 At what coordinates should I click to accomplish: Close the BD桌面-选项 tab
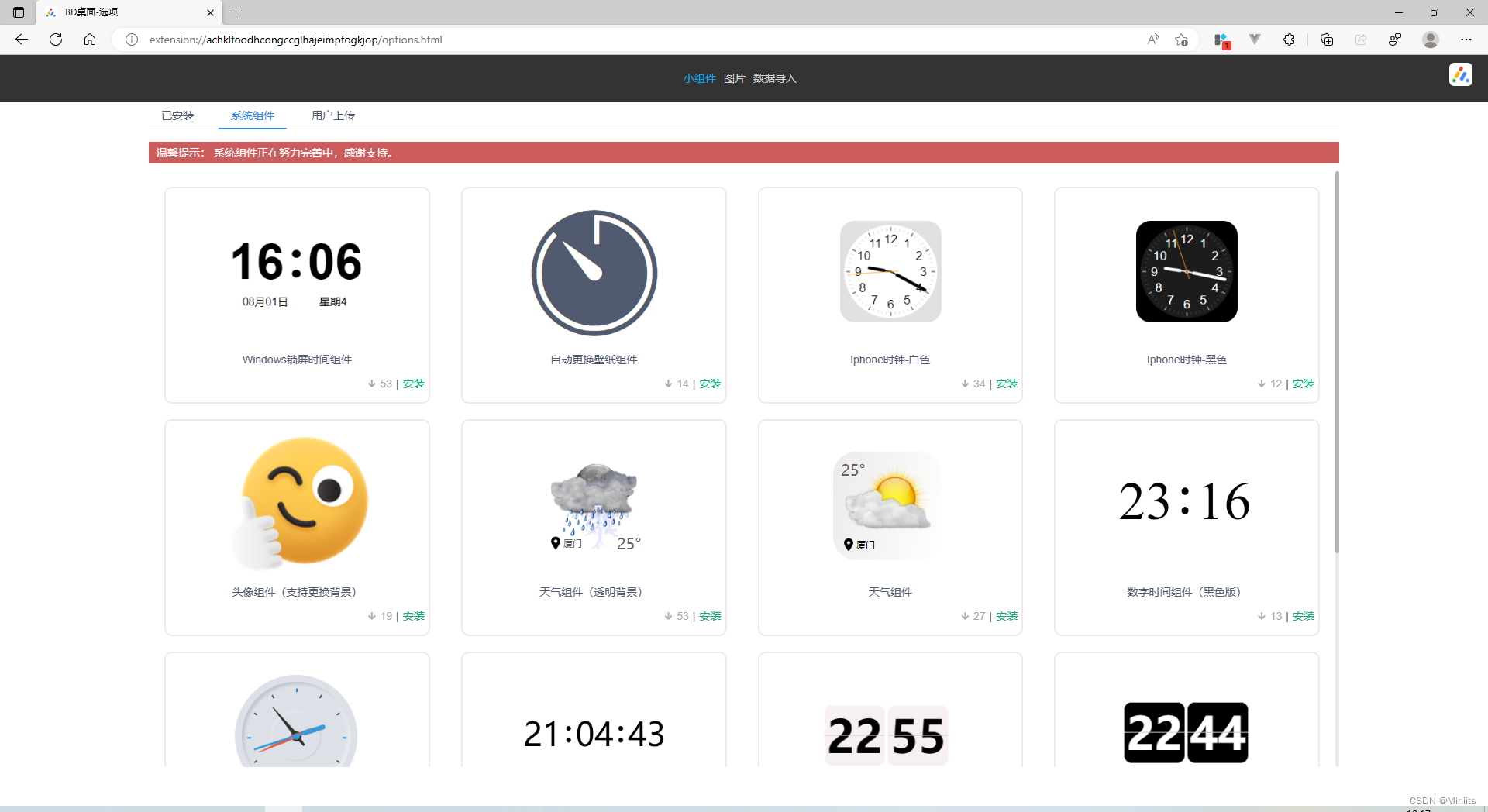(210, 12)
